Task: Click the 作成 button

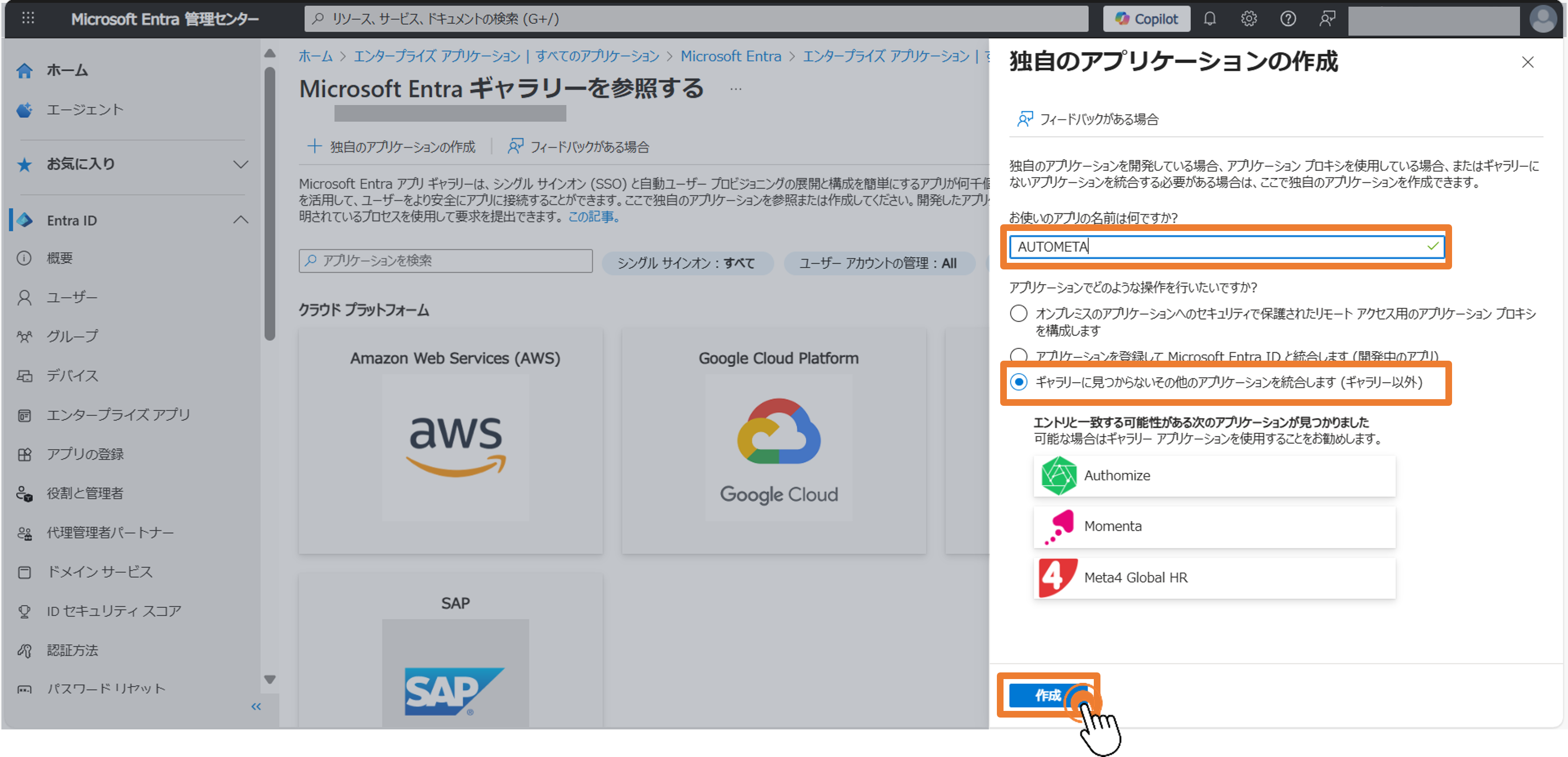Action: (x=1048, y=696)
